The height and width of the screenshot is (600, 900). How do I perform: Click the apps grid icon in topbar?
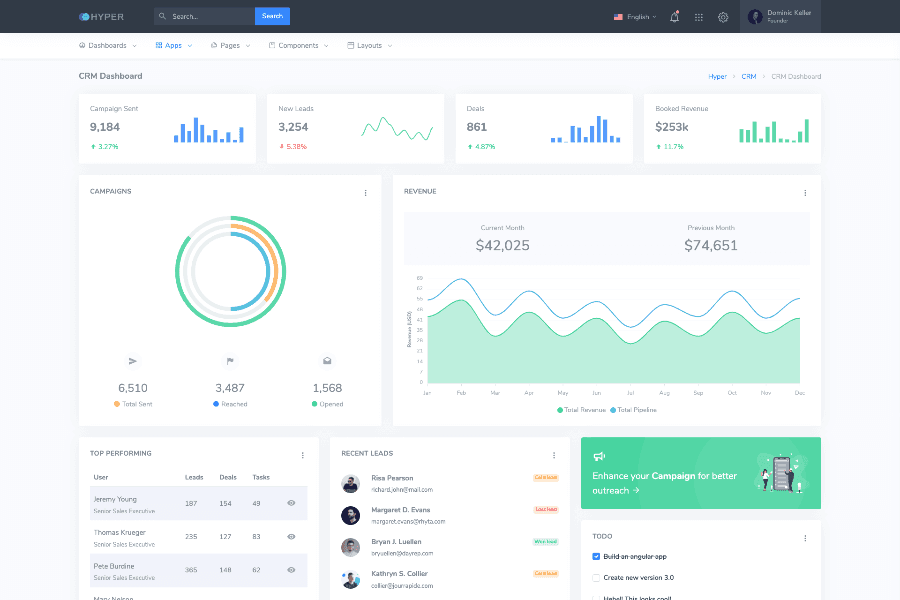tap(698, 17)
